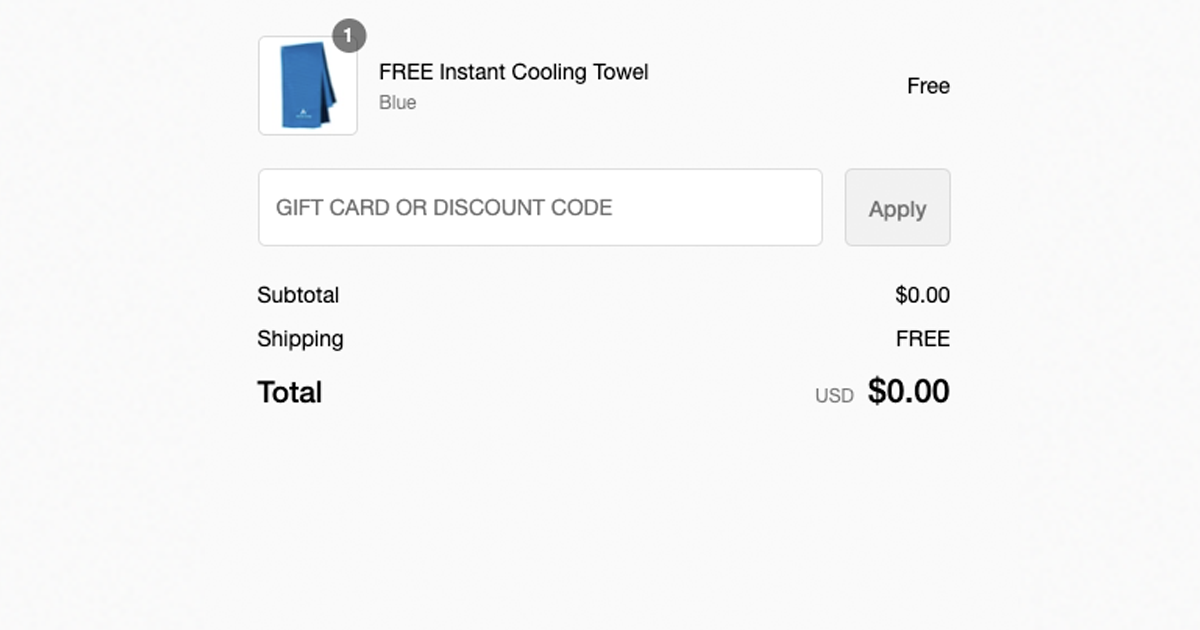Focus the gift card or discount code field
The height and width of the screenshot is (630, 1200).
(540, 207)
